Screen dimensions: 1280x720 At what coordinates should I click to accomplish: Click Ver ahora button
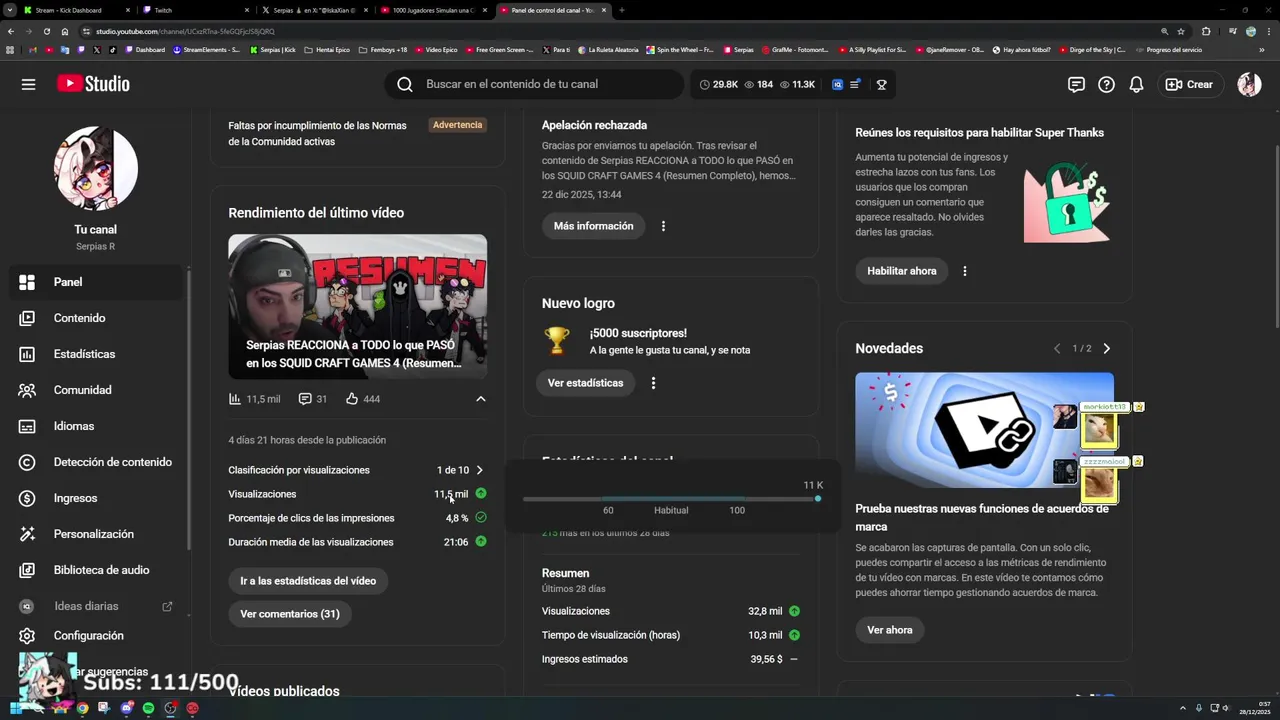pyautogui.click(x=890, y=630)
